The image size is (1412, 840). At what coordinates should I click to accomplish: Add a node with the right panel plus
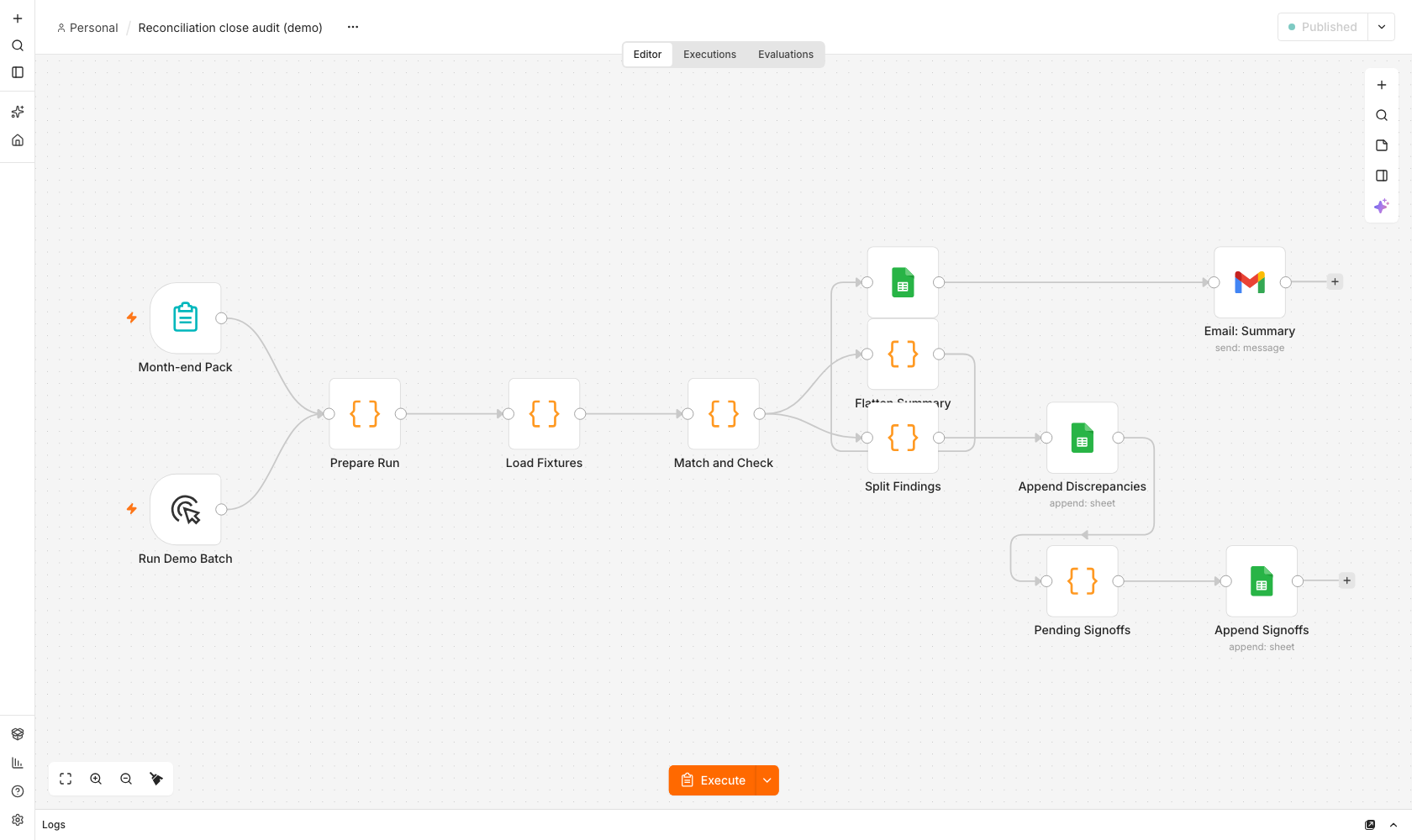click(1382, 85)
